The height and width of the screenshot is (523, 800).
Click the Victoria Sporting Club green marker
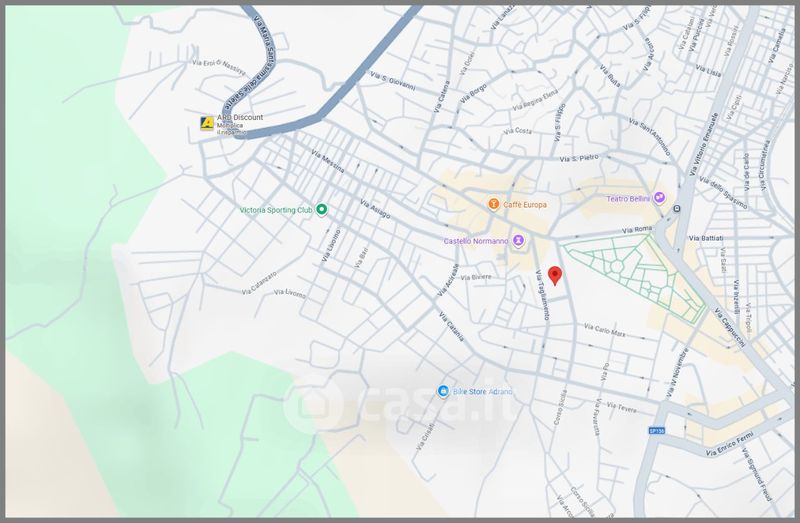coord(322,210)
